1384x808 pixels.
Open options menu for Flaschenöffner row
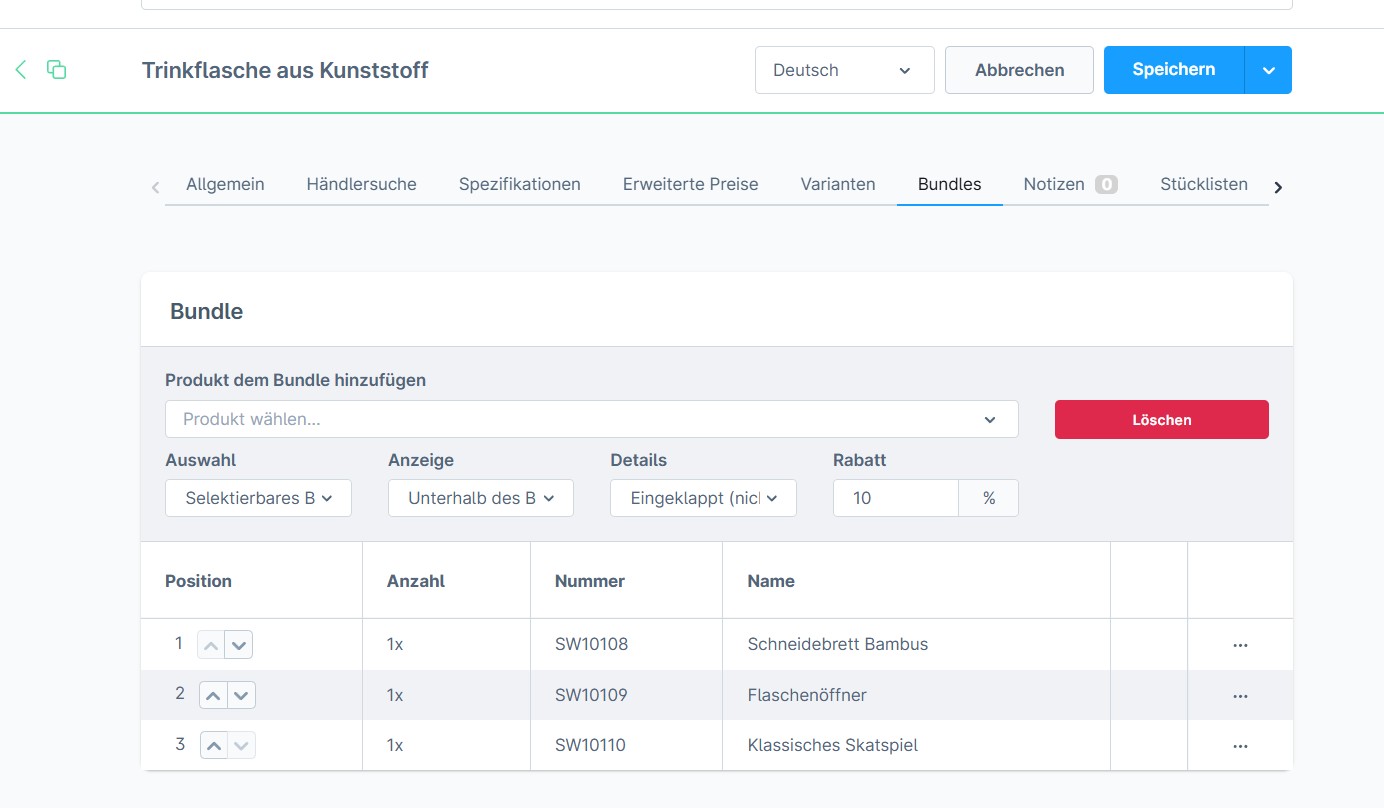[1240, 695]
